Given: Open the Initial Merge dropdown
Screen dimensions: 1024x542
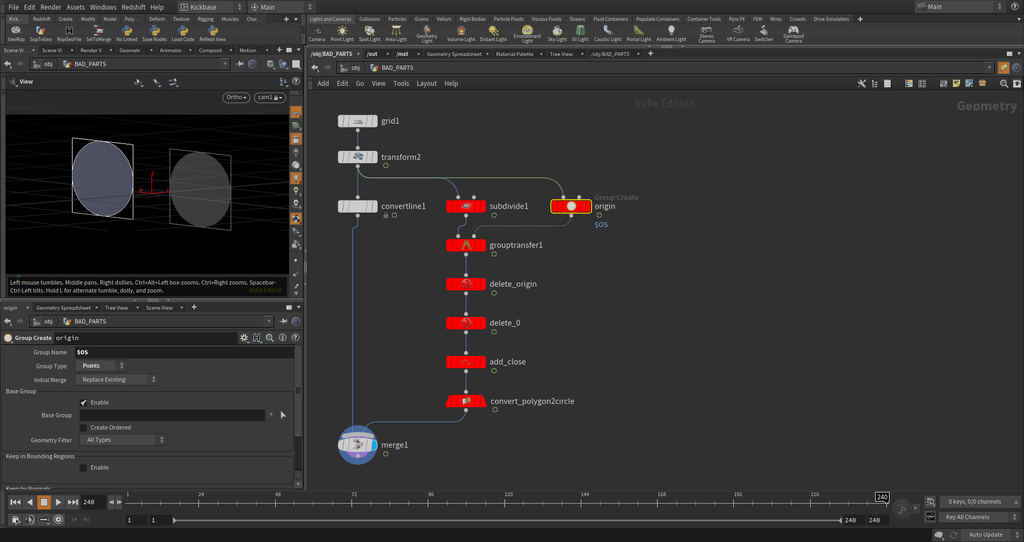Looking at the screenshot, I should [x=117, y=379].
